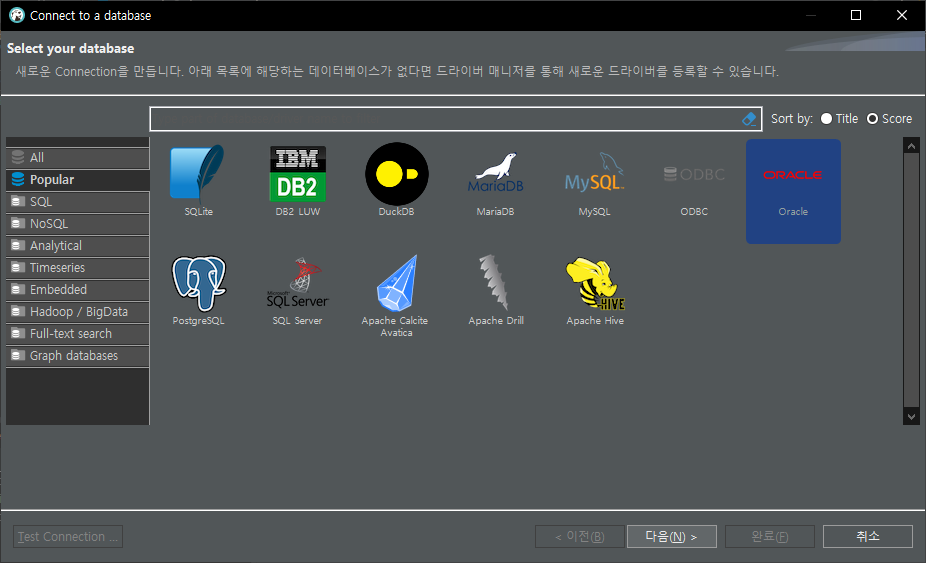Click the 이전(B) back button
This screenshot has width=926, height=563.
pyautogui.click(x=579, y=536)
